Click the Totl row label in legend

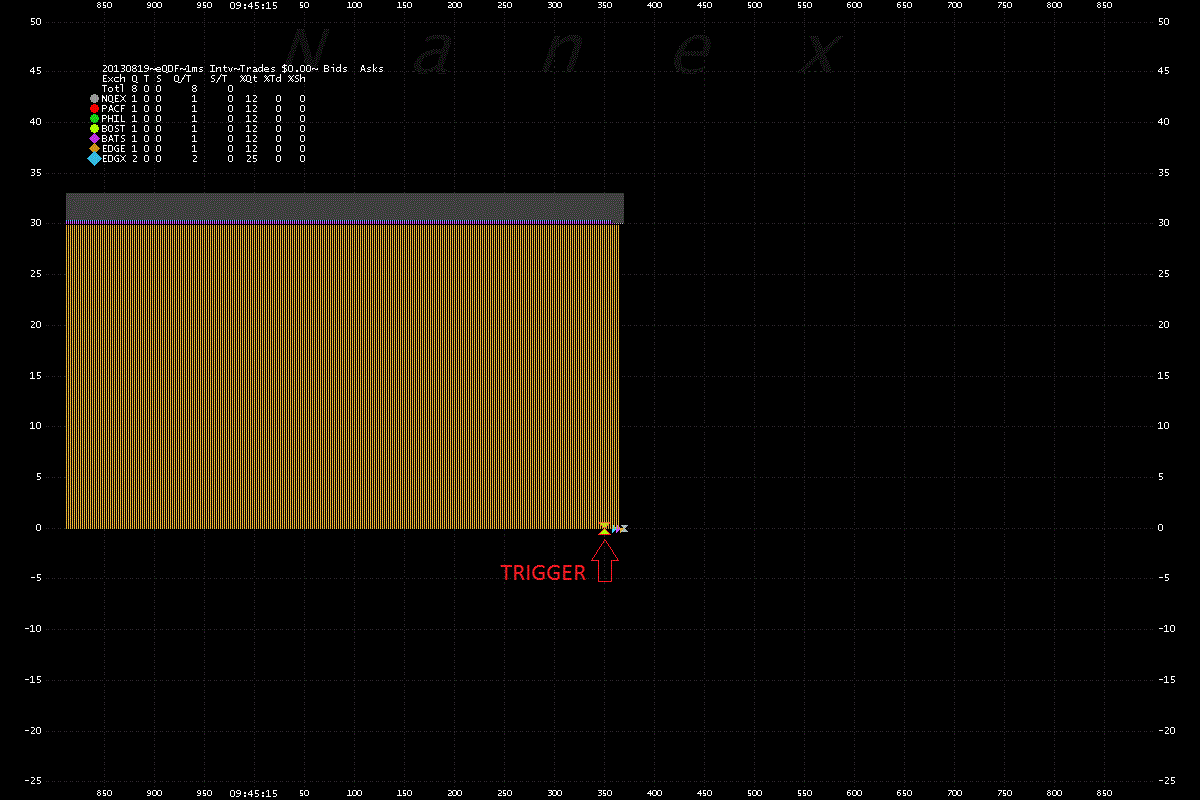click(113, 88)
